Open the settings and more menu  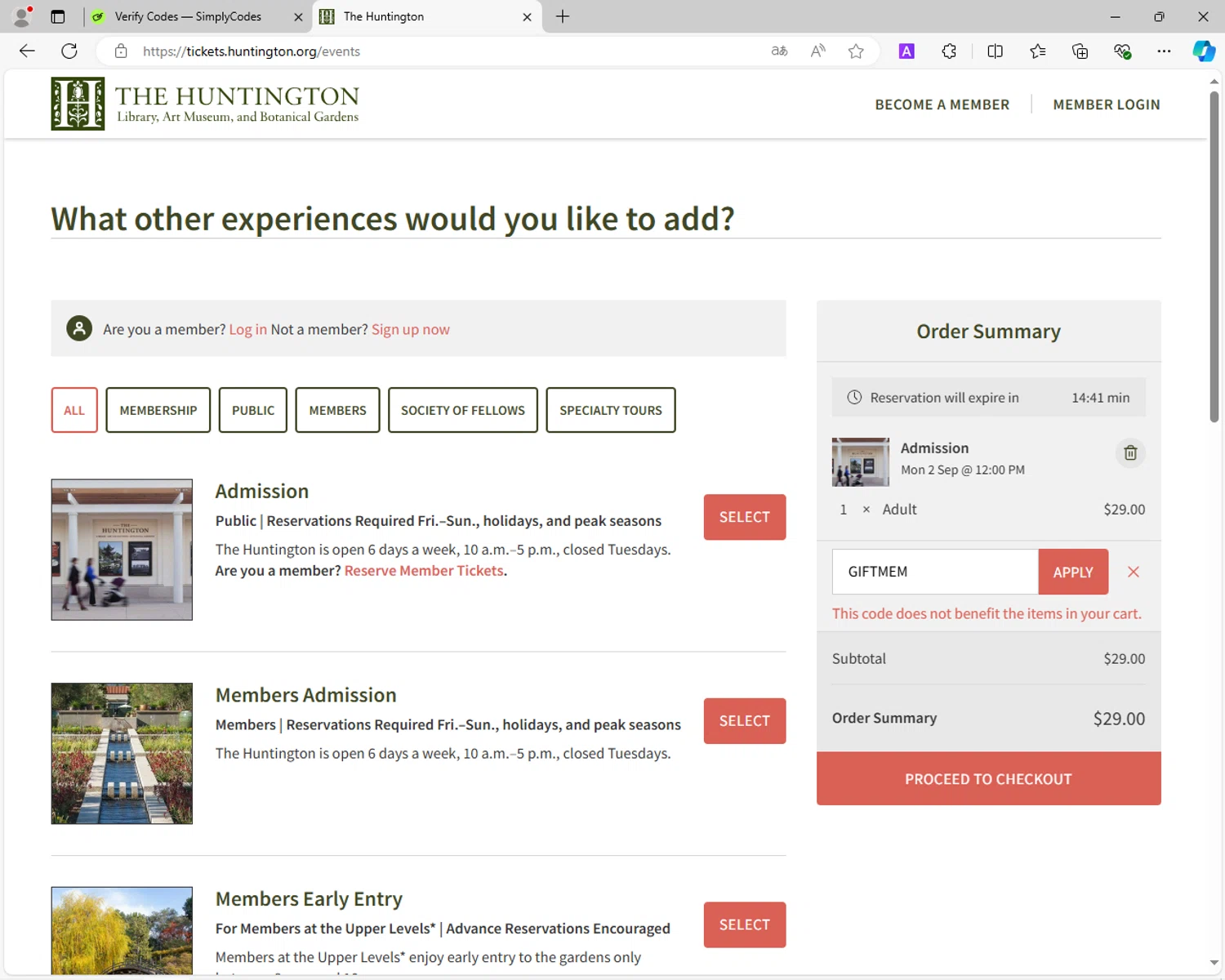click(x=1164, y=51)
